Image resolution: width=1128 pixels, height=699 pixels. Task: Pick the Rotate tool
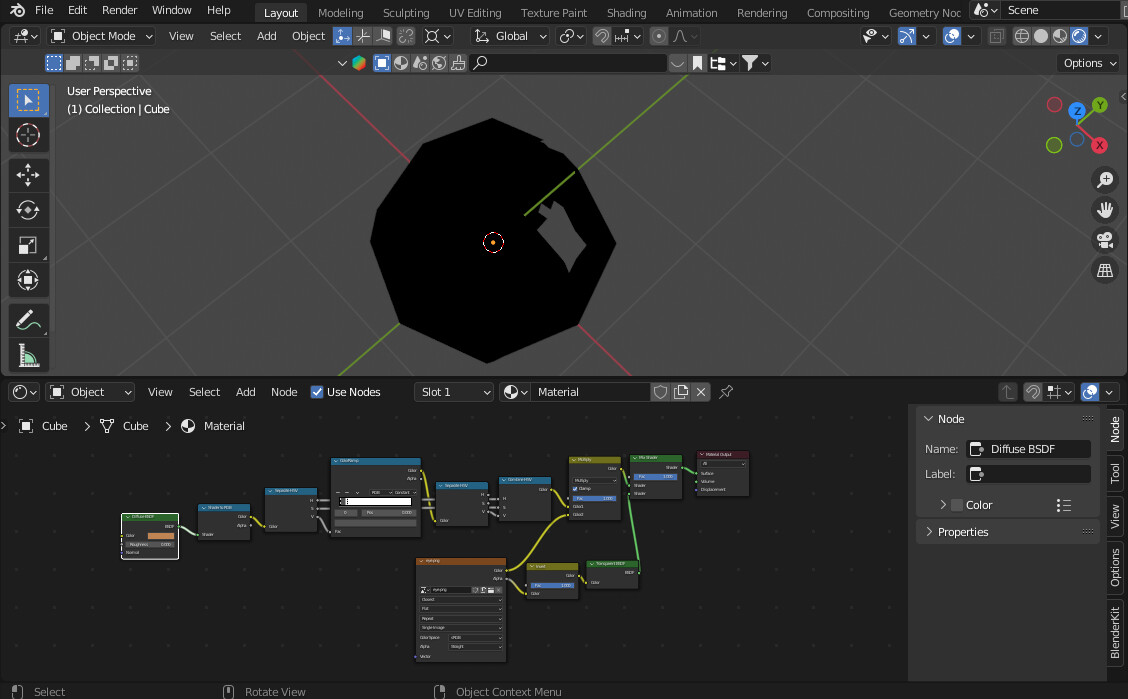coord(29,210)
